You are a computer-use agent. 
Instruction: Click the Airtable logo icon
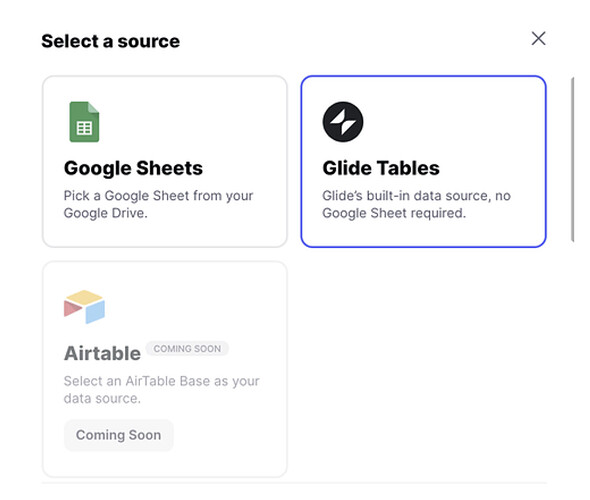click(84, 307)
